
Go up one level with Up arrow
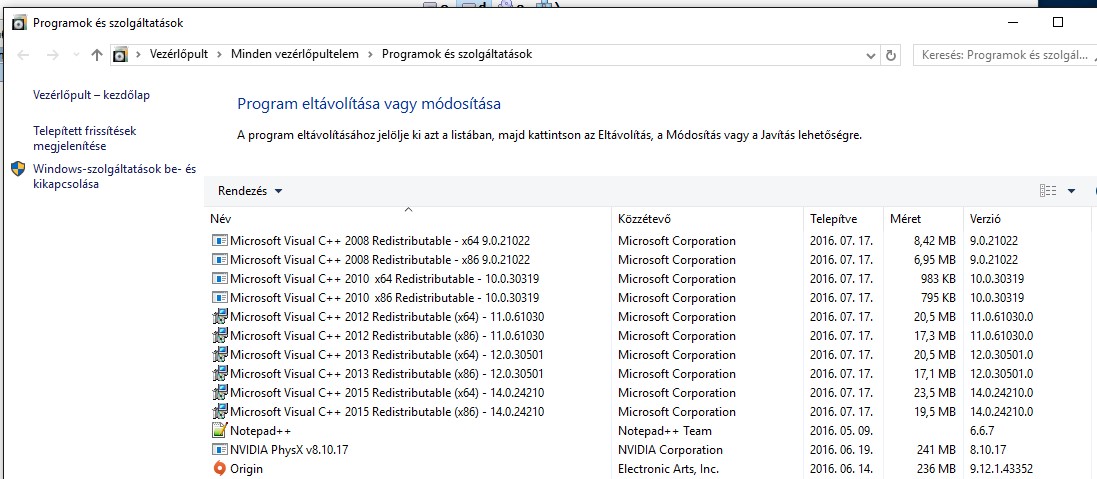click(x=97, y=55)
